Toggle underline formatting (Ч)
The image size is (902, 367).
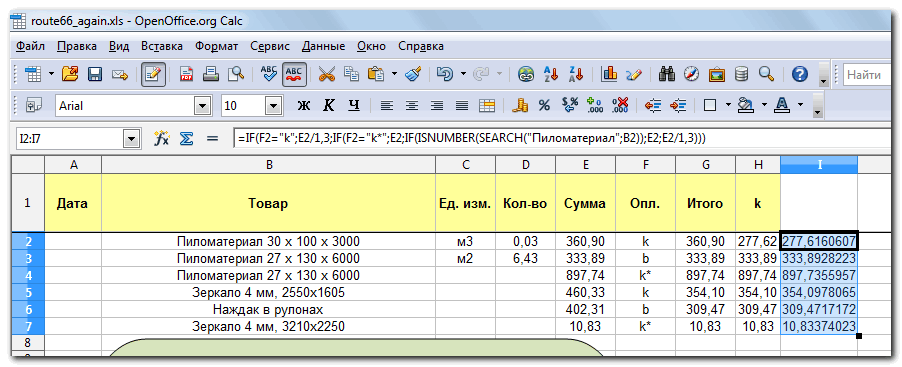click(354, 105)
